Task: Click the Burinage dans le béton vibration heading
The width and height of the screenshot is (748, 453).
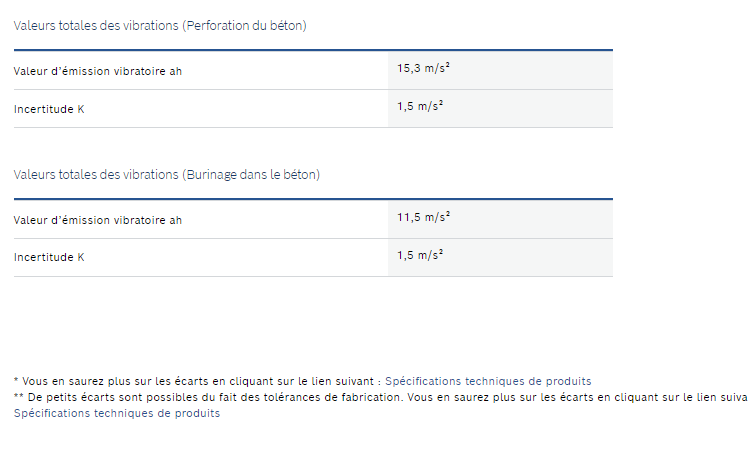Action: coord(166,175)
